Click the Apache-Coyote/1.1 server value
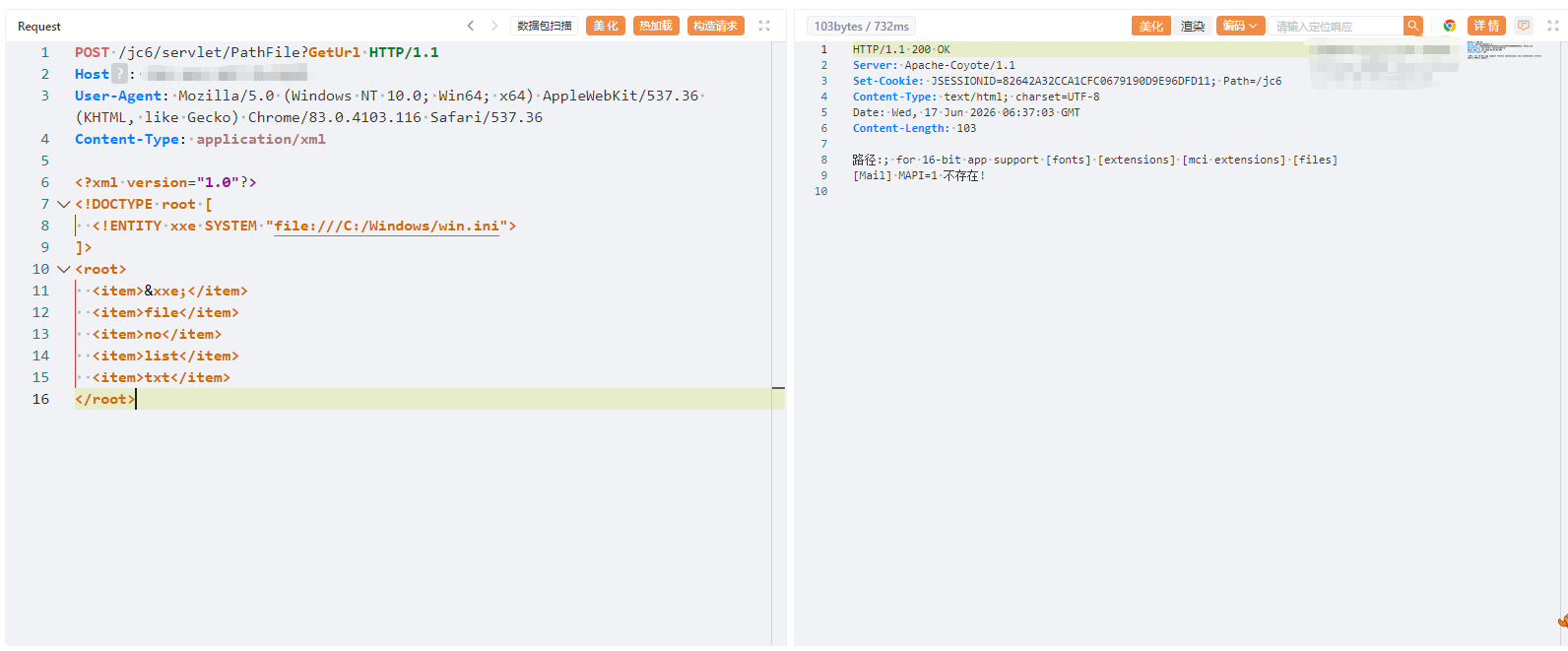This screenshot has height=651, width=1568. pyautogui.click(x=960, y=65)
